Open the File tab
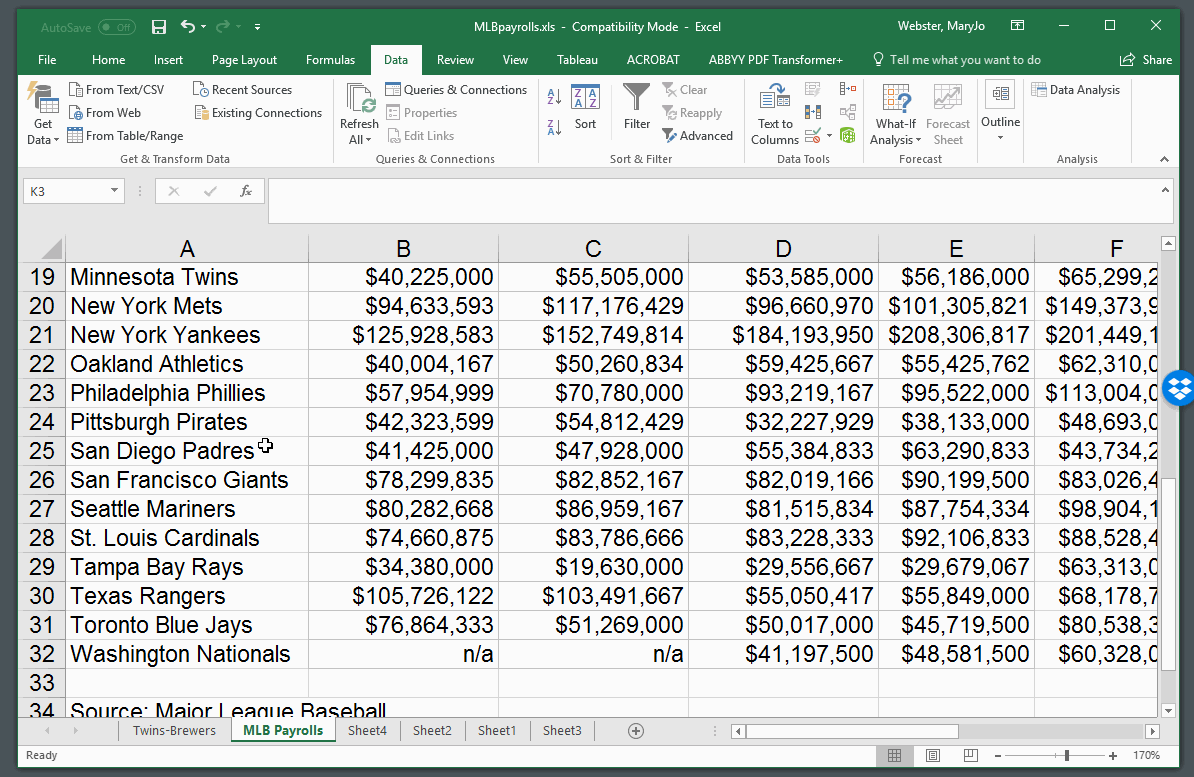 point(47,59)
